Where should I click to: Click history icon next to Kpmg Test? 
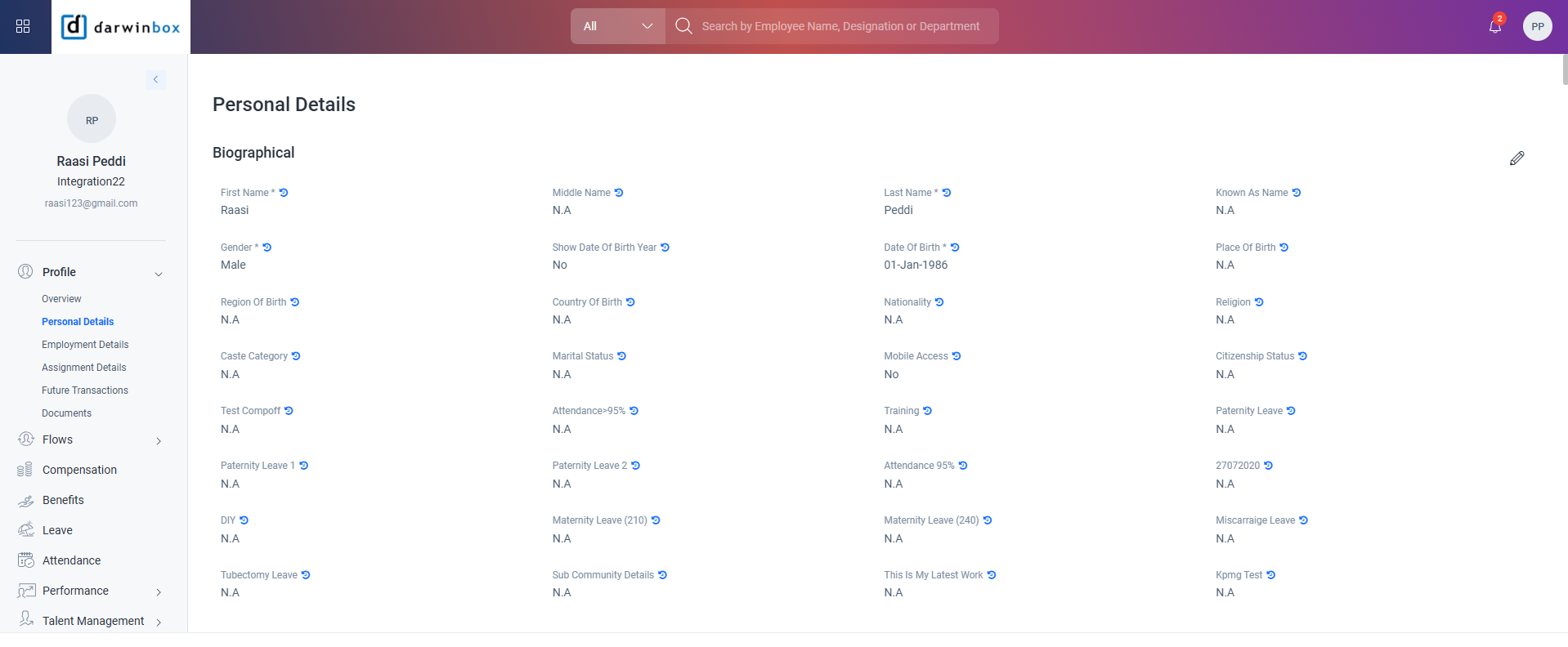(x=1270, y=575)
